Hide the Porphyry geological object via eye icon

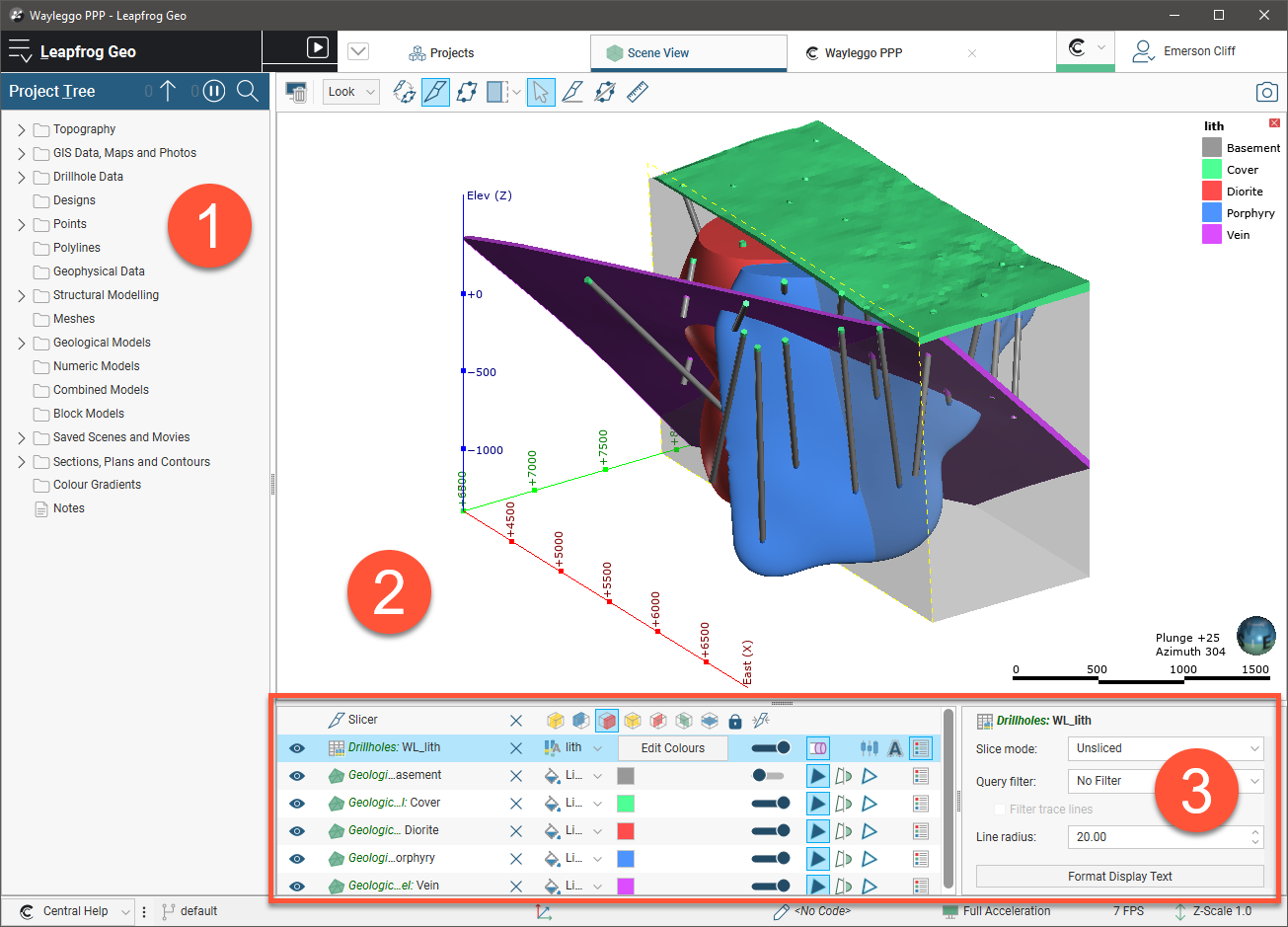(296, 859)
